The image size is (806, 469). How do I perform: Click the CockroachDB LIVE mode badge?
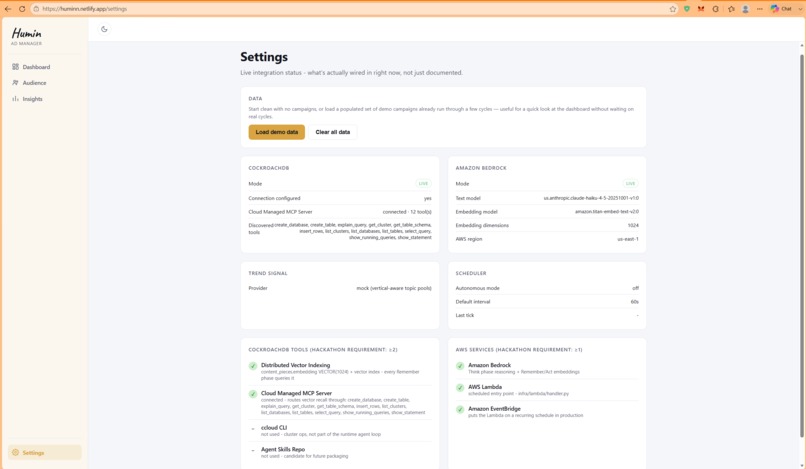(x=423, y=184)
